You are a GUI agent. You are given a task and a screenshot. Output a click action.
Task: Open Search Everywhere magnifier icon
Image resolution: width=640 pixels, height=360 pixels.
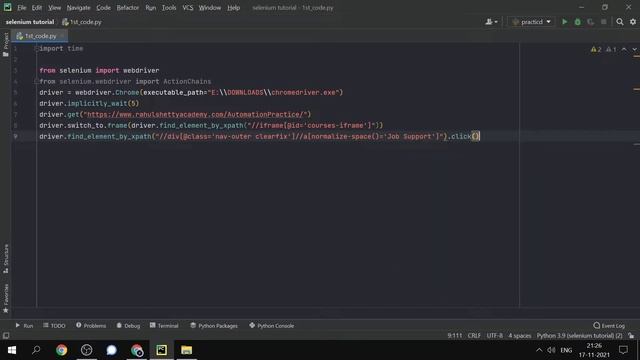pyautogui.click(x=620, y=22)
